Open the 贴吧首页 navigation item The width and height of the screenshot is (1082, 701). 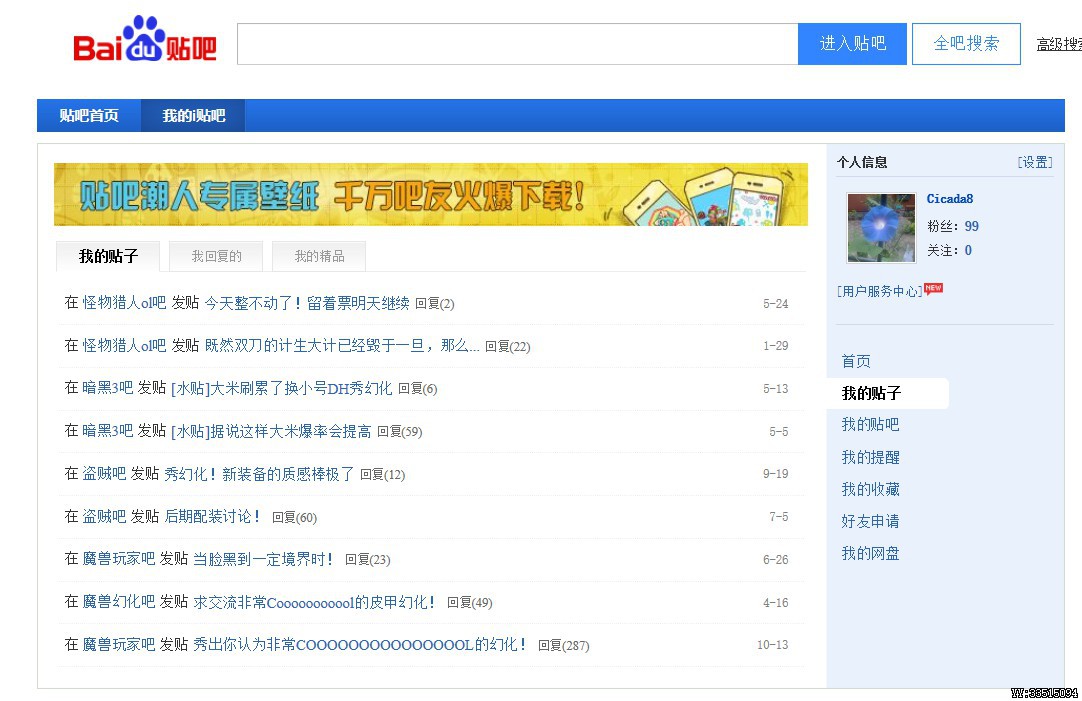pos(87,115)
